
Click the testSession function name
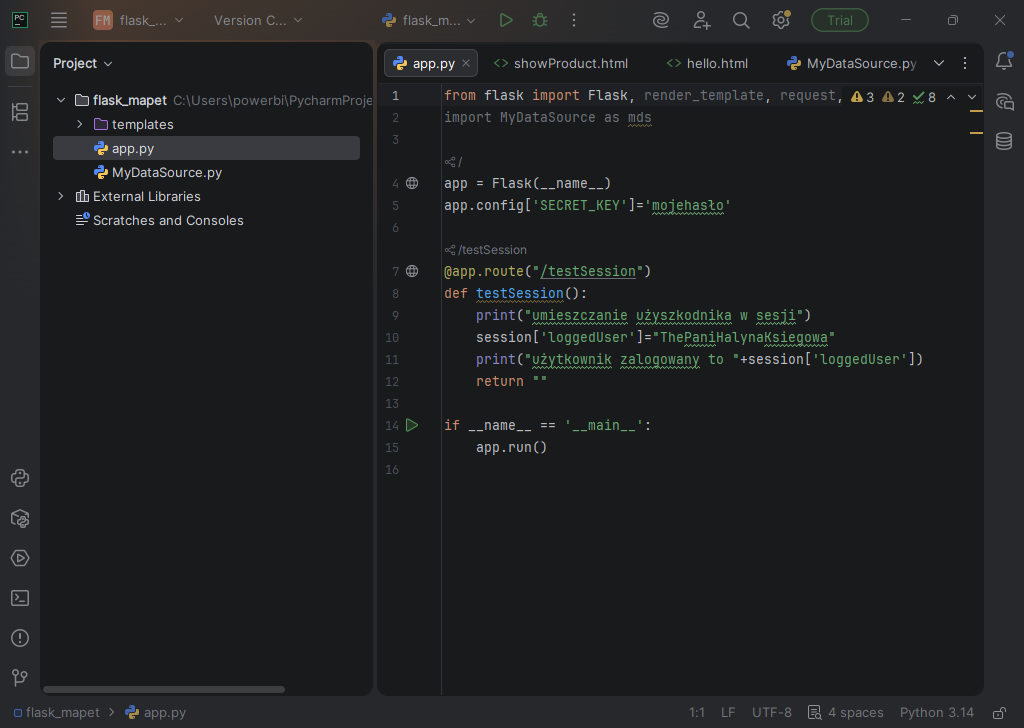click(519, 293)
